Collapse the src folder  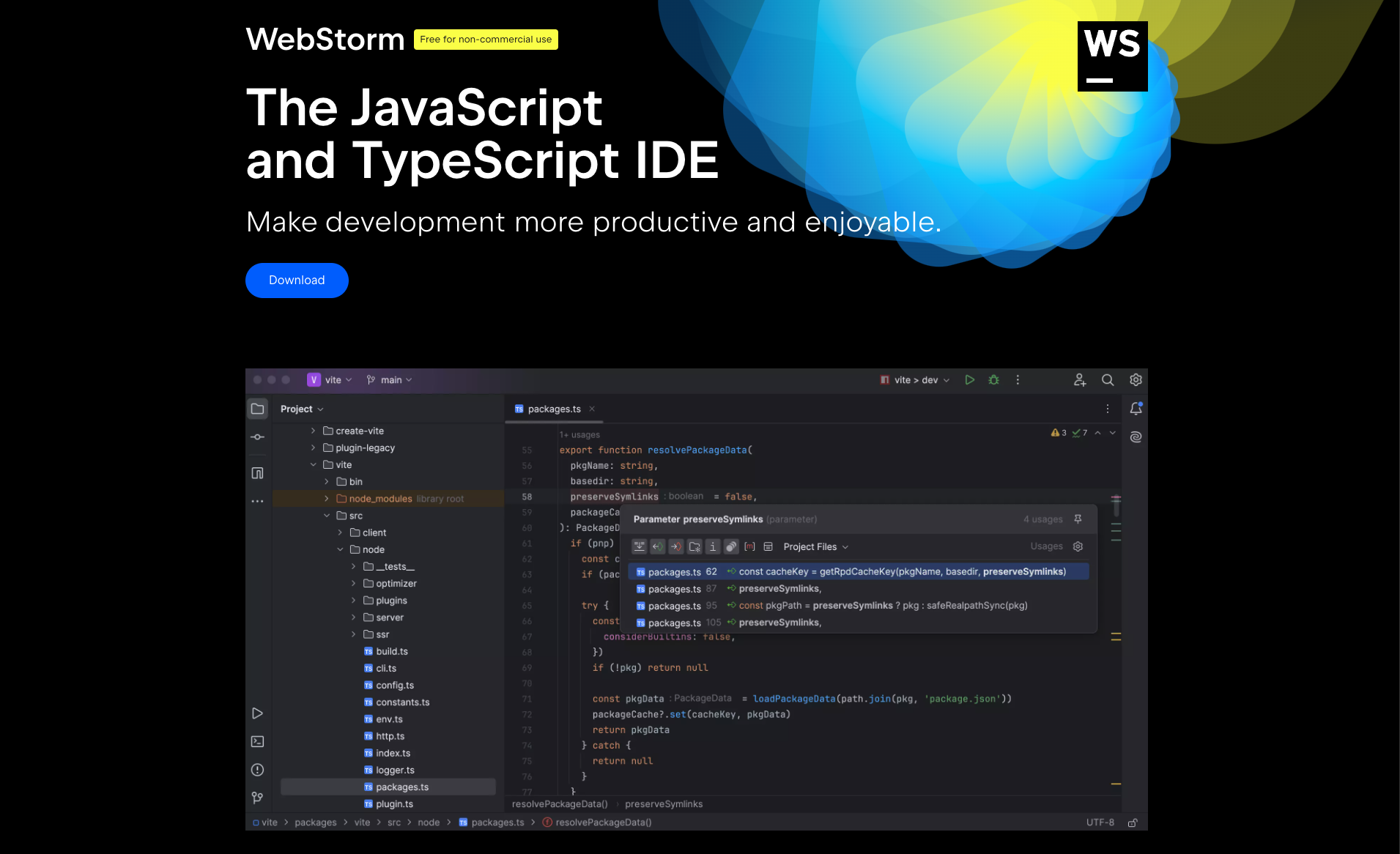pyautogui.click(x=326, y=516)
